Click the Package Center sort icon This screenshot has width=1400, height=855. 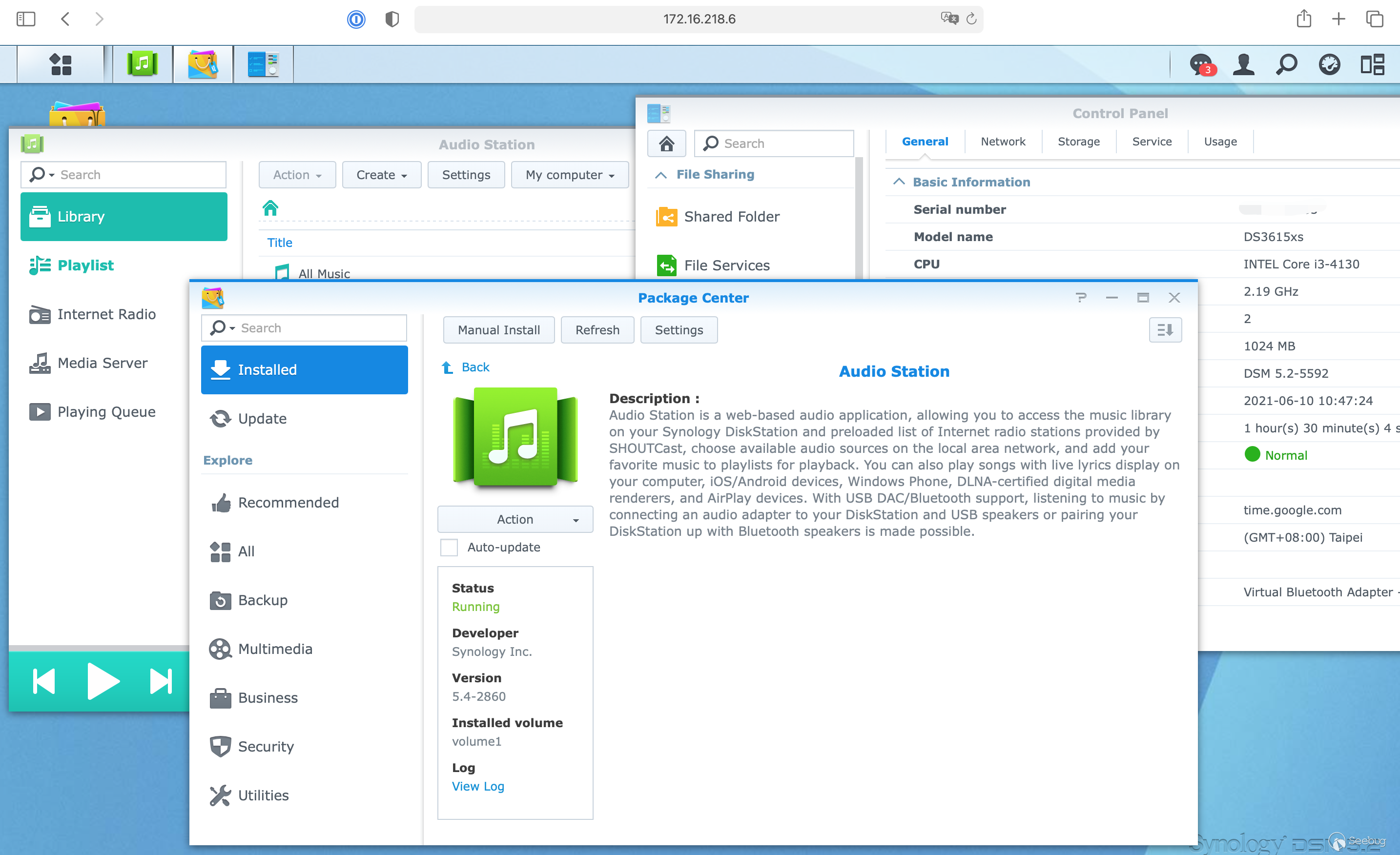click(1165, 329)
